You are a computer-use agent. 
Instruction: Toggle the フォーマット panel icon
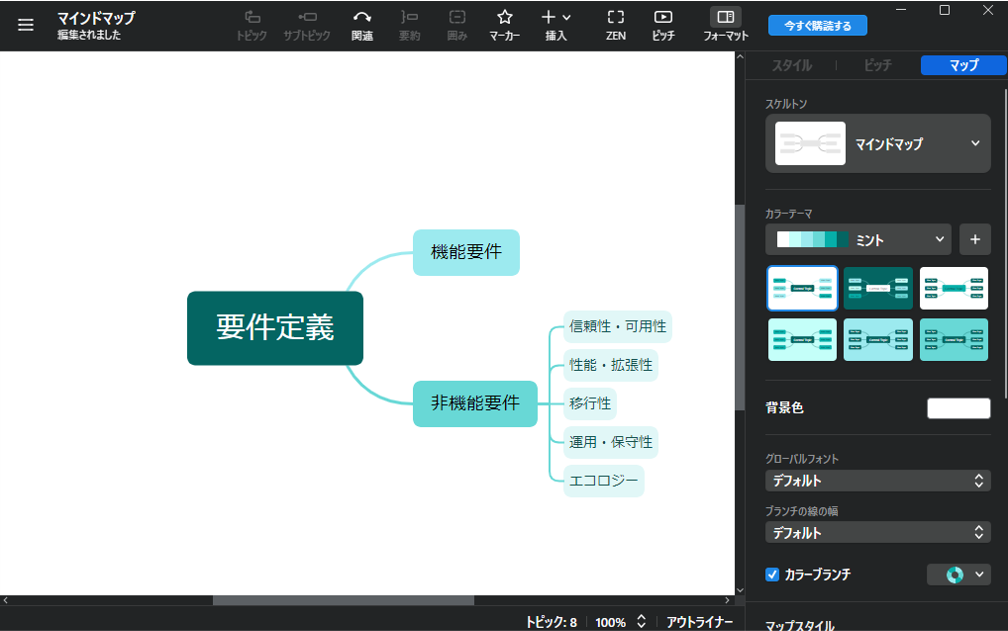pyautogui.click(x=726, y=18)
